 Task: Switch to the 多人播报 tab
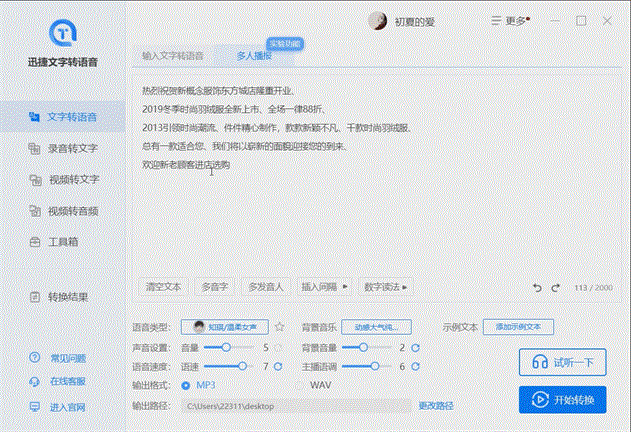pos(254,56)
